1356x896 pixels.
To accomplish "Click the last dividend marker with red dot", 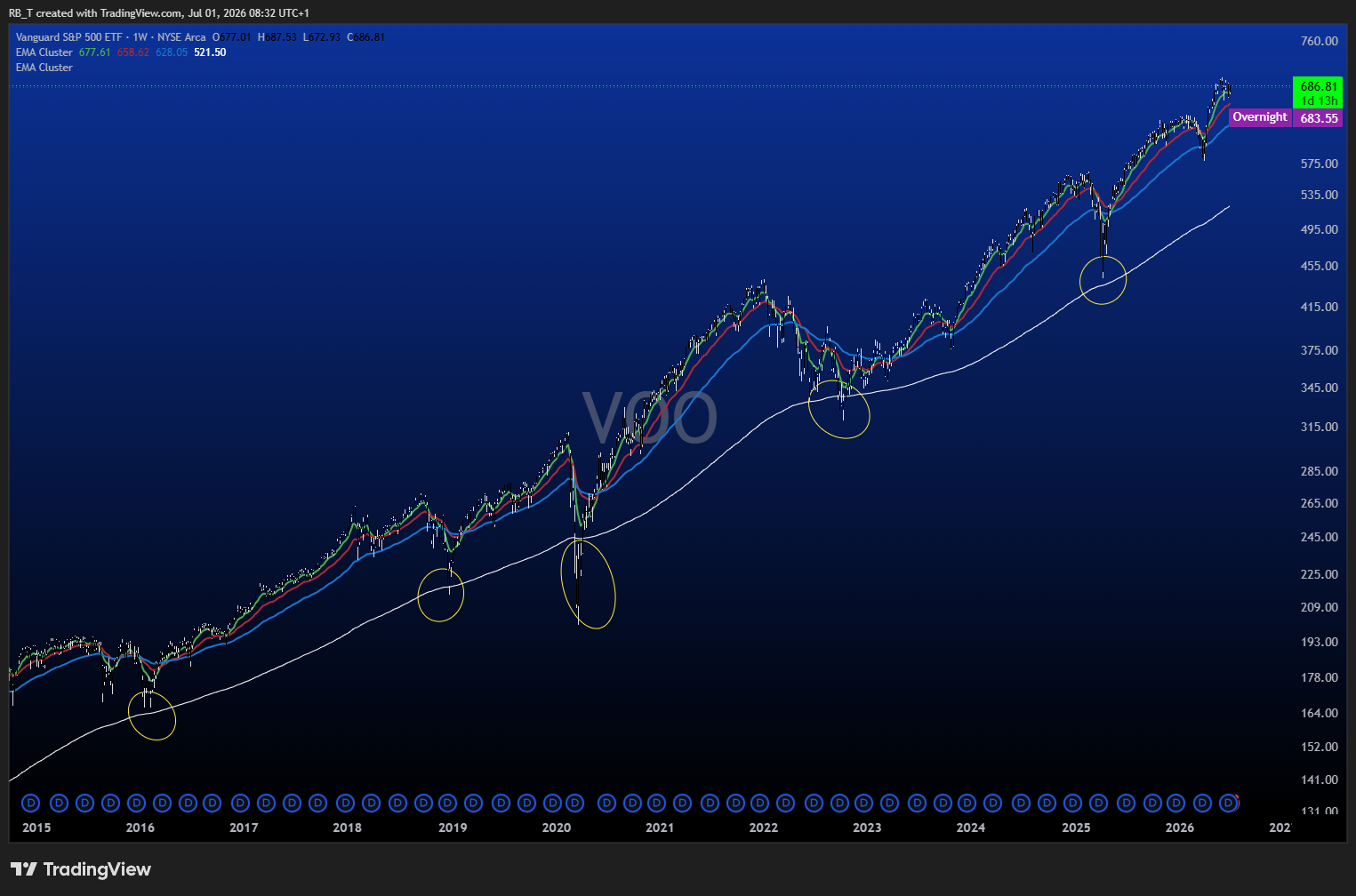I will click(1228, 803).
